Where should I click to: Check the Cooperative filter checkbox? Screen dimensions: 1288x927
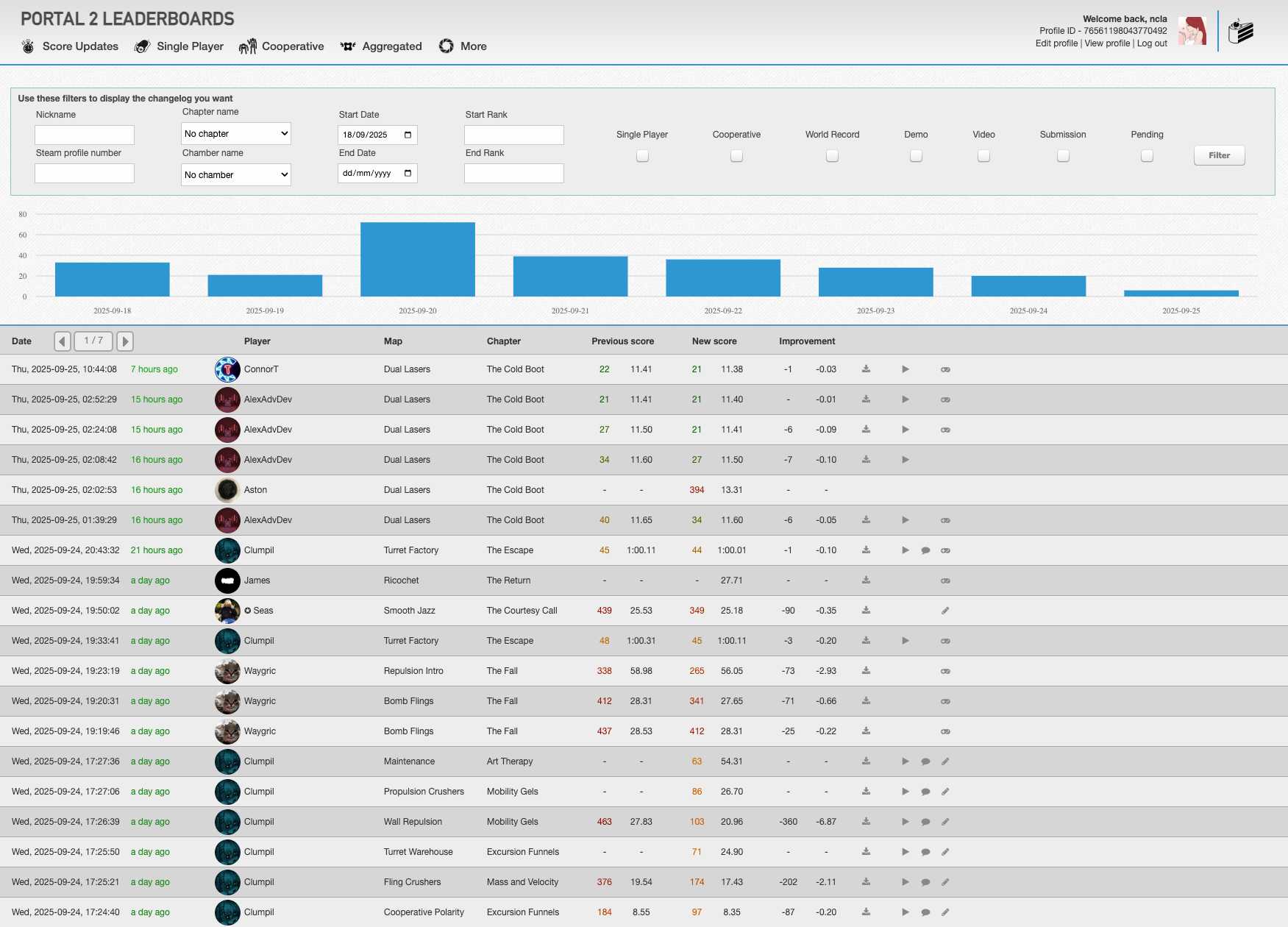pyautogui.click(x=736, y=155)
